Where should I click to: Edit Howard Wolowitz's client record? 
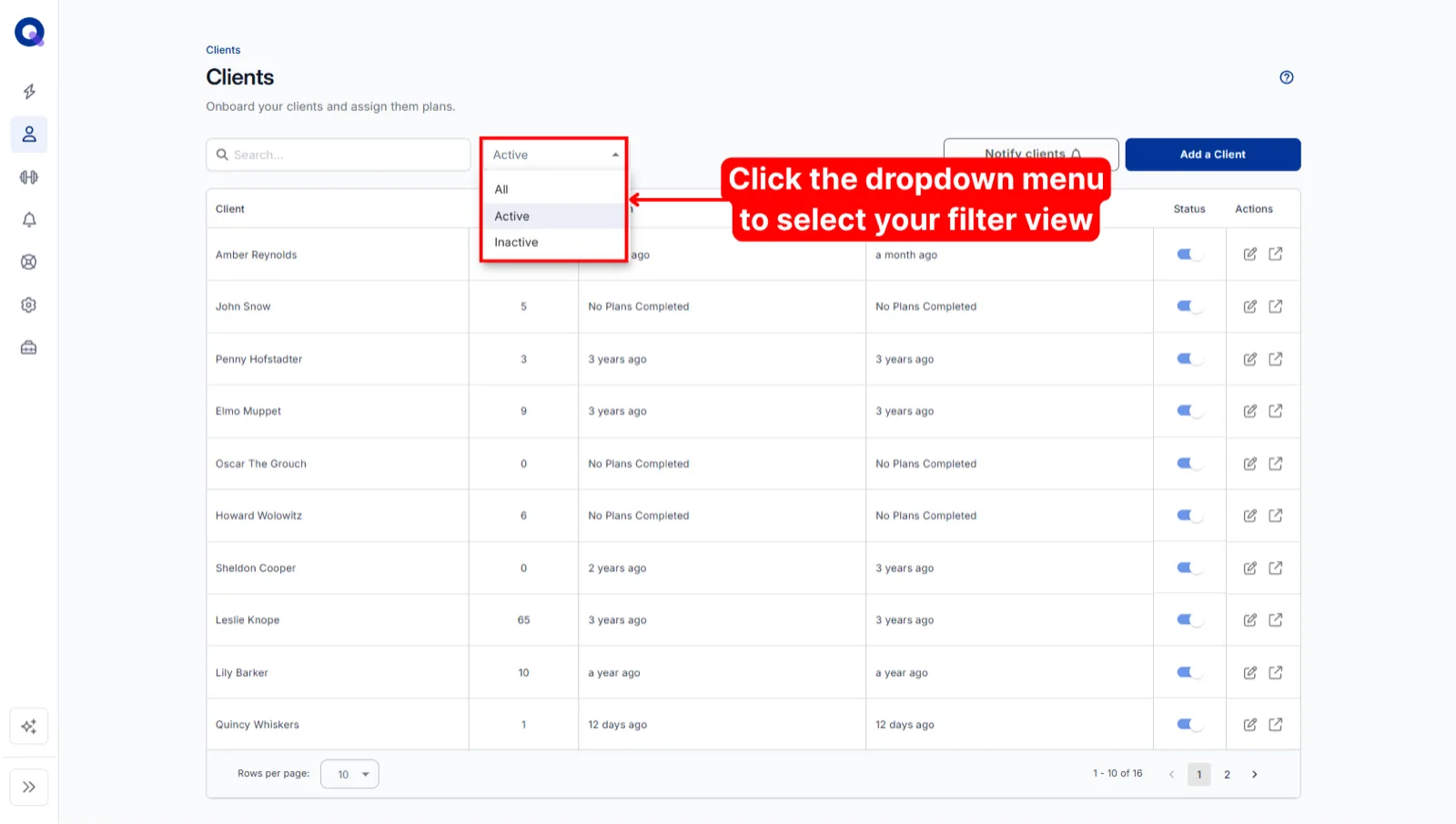[x=1250, y=516]
